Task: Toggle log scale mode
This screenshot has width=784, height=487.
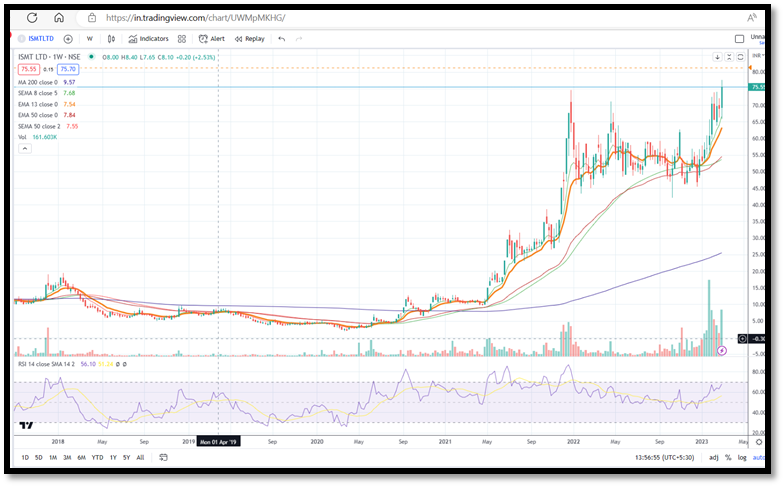Action: 742,458
